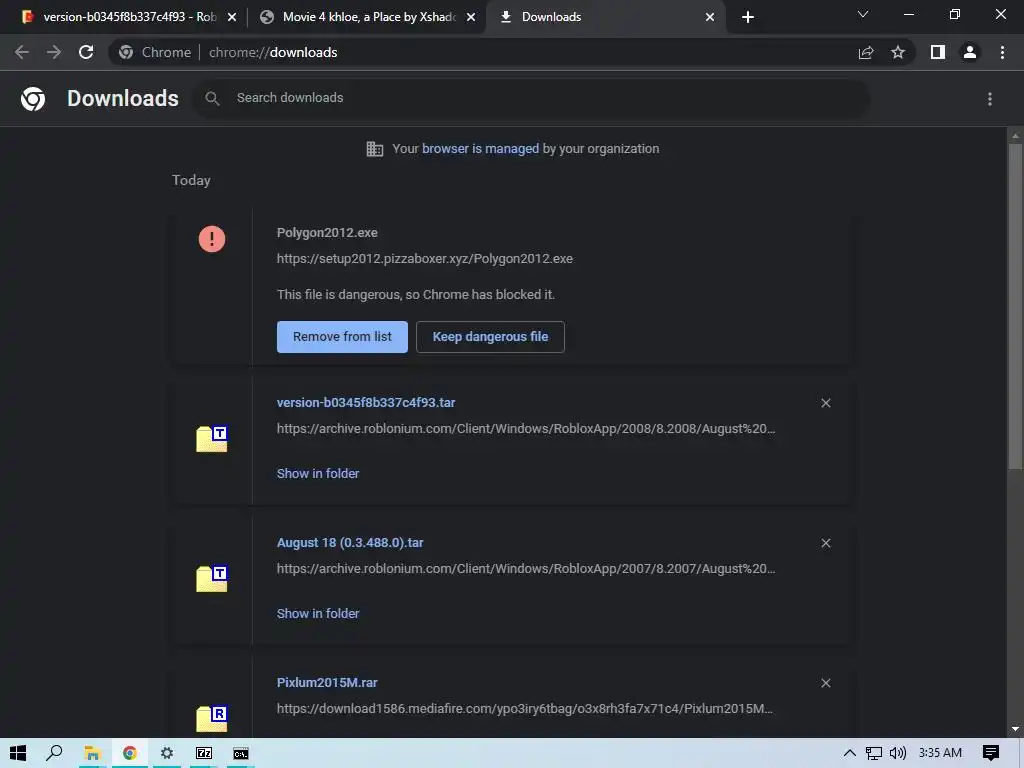Open a new tab
This screenshot has height=768, width=1024.
748,17
